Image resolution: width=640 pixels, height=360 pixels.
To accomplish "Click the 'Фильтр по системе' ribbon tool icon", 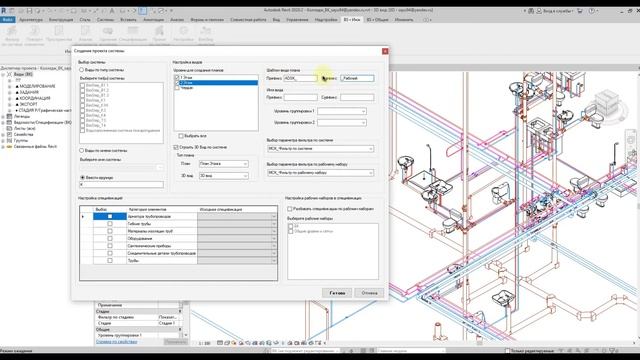I will coord(11,31).
